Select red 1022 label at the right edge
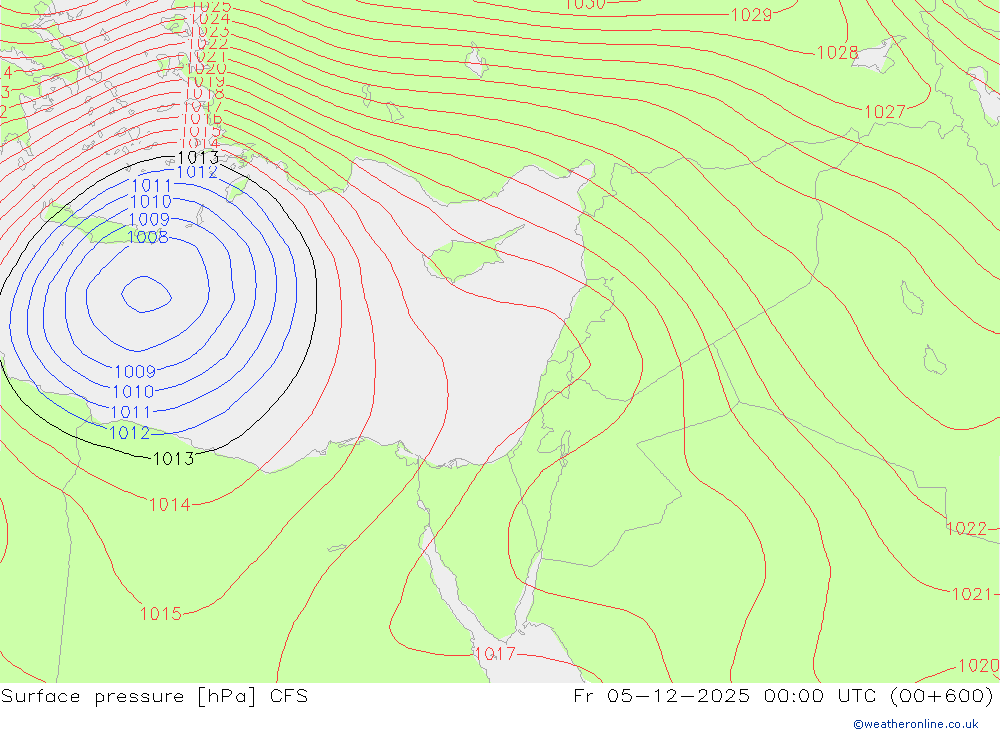The height and width of the screenshot is (733, 1000). coord(967,529)
